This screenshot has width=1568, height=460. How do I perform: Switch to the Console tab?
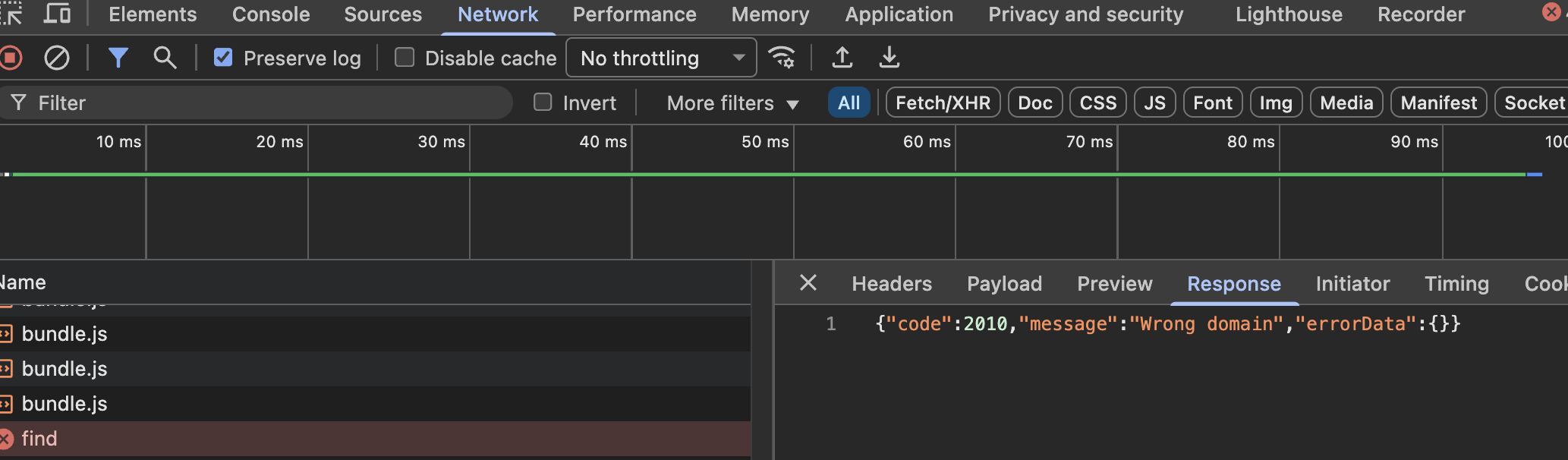coord(271,14)
